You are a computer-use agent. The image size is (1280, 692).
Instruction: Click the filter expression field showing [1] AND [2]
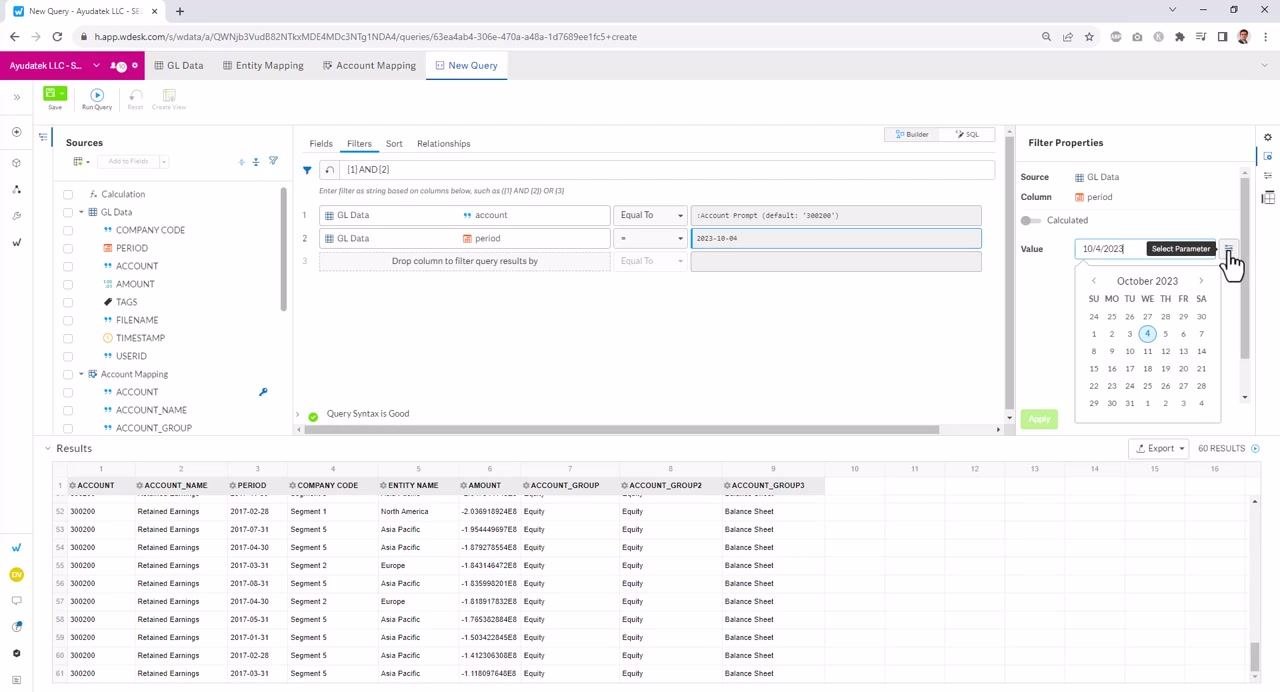667,170
